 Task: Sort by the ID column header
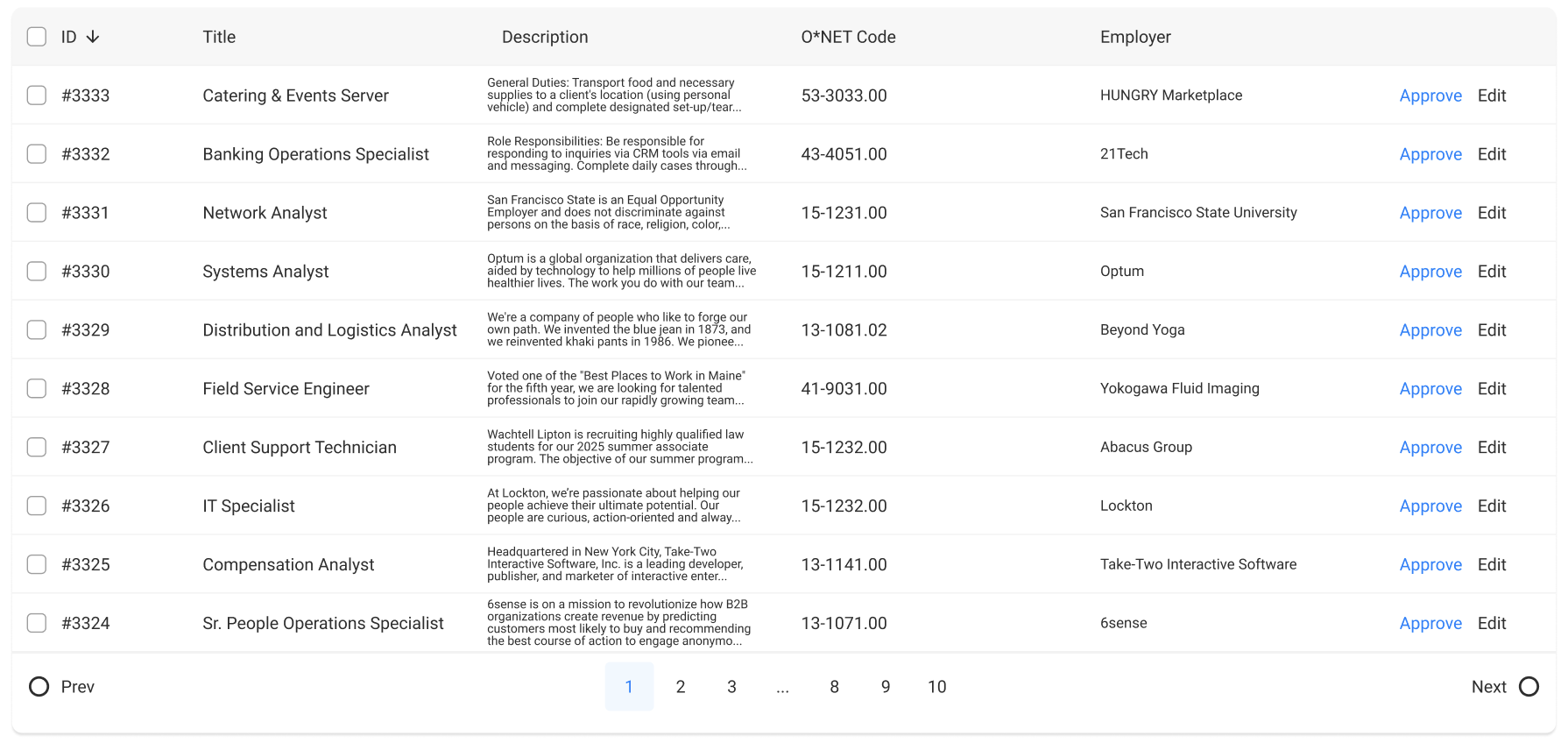(x=69, y=37)
